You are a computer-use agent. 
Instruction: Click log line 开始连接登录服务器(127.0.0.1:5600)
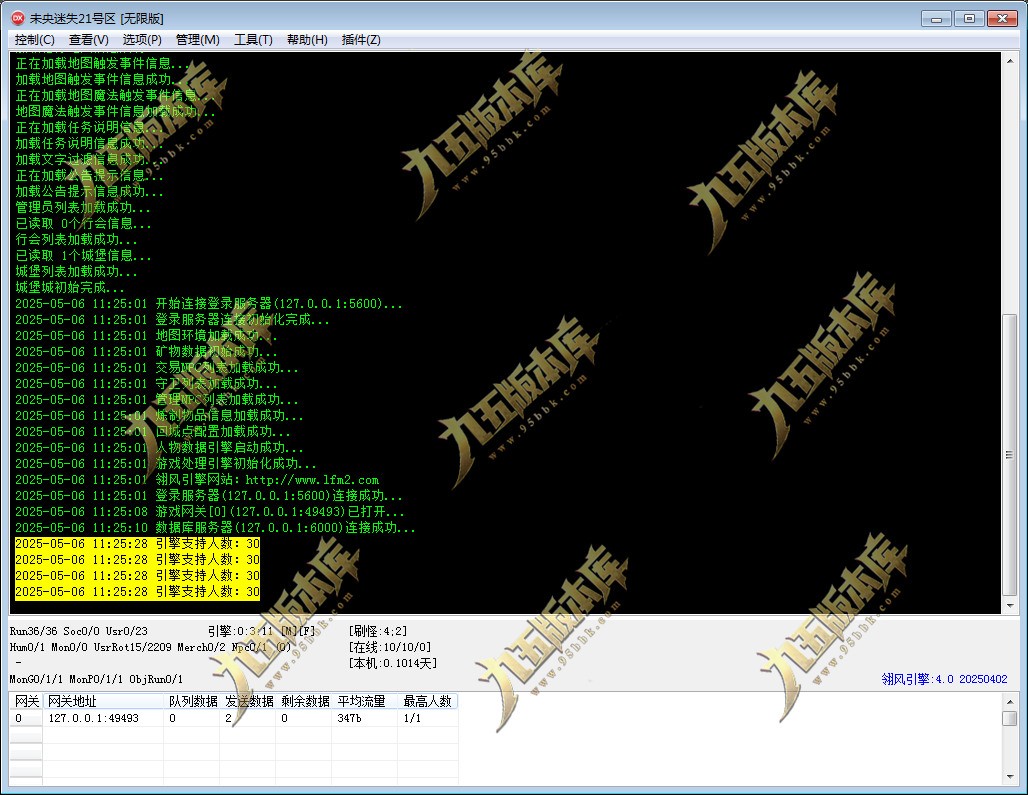click(208, 303)
